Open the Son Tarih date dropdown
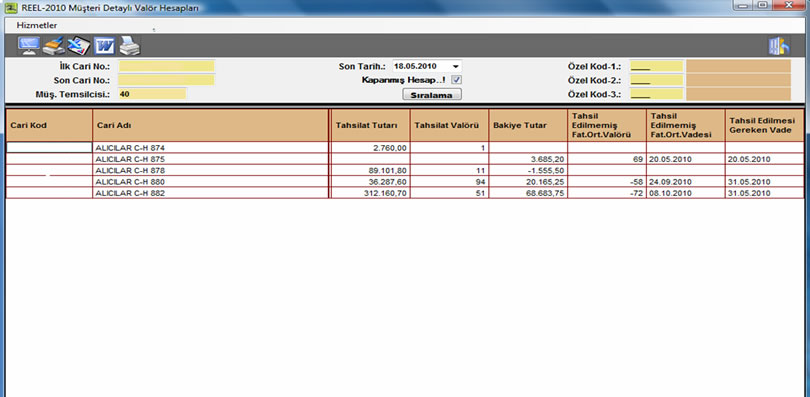Viewport: 810px width, 397px height. point(456,67)
